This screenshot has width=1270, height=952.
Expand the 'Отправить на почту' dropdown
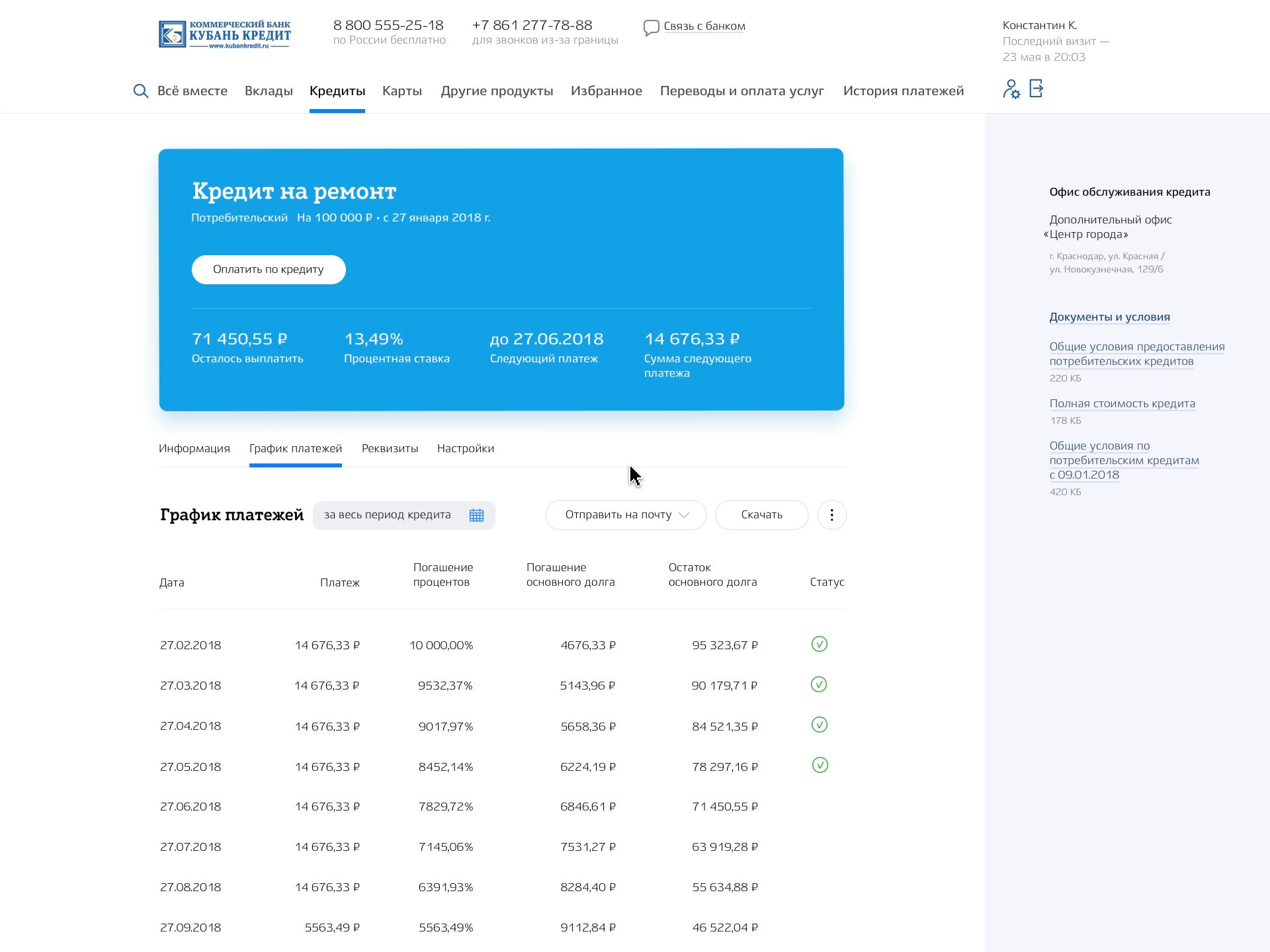[x=626, y=515]
